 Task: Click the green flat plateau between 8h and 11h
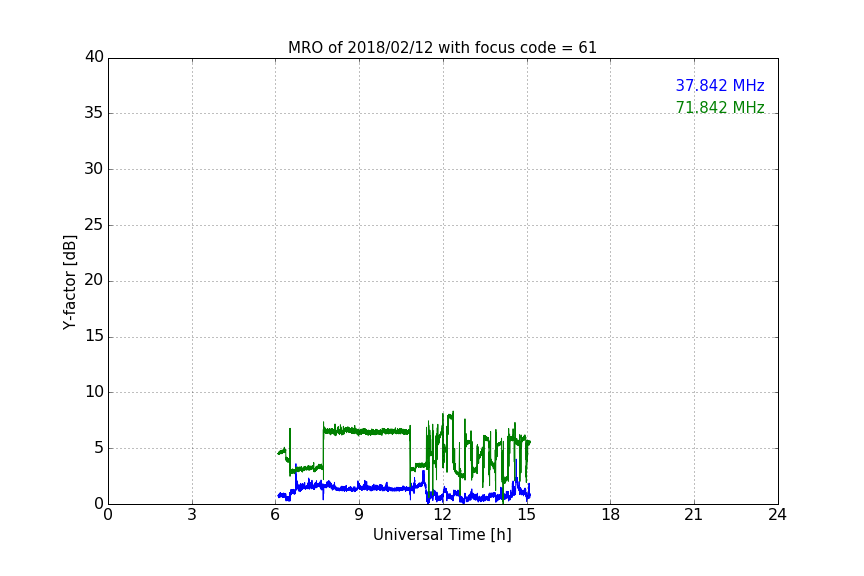(x=366, y=431)
